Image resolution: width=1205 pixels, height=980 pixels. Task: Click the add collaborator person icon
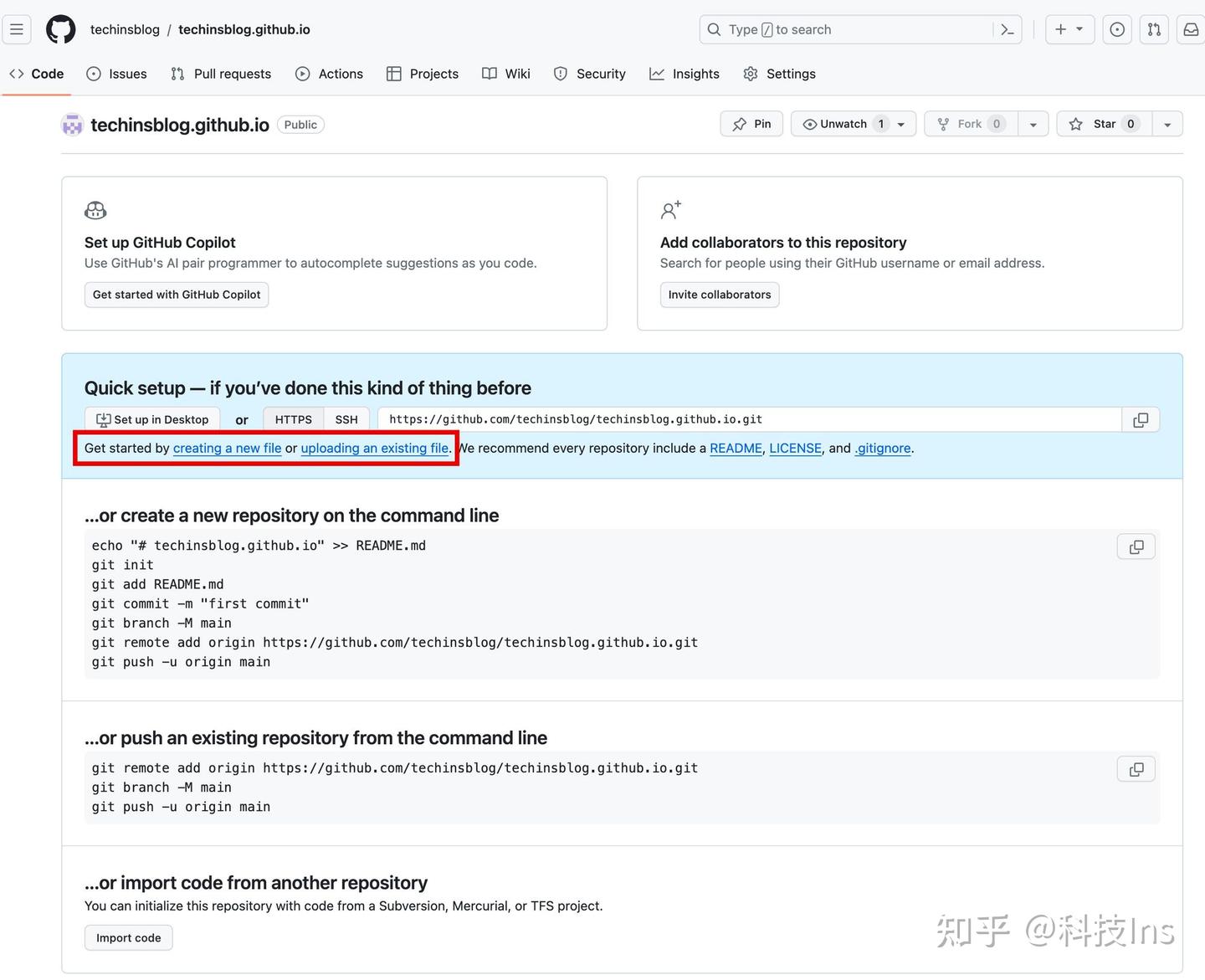coord(671,210)
